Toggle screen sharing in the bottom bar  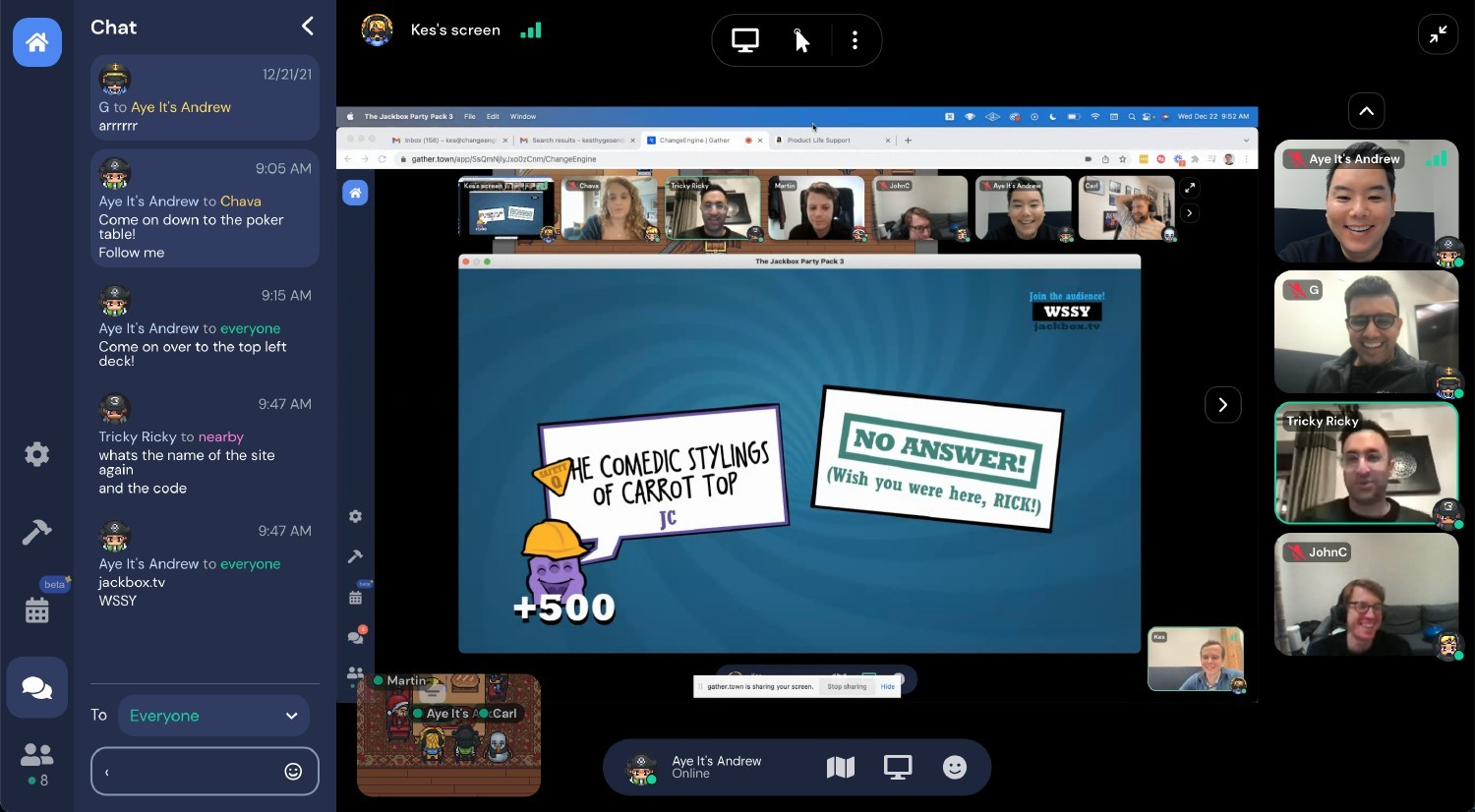click(898, 768)
